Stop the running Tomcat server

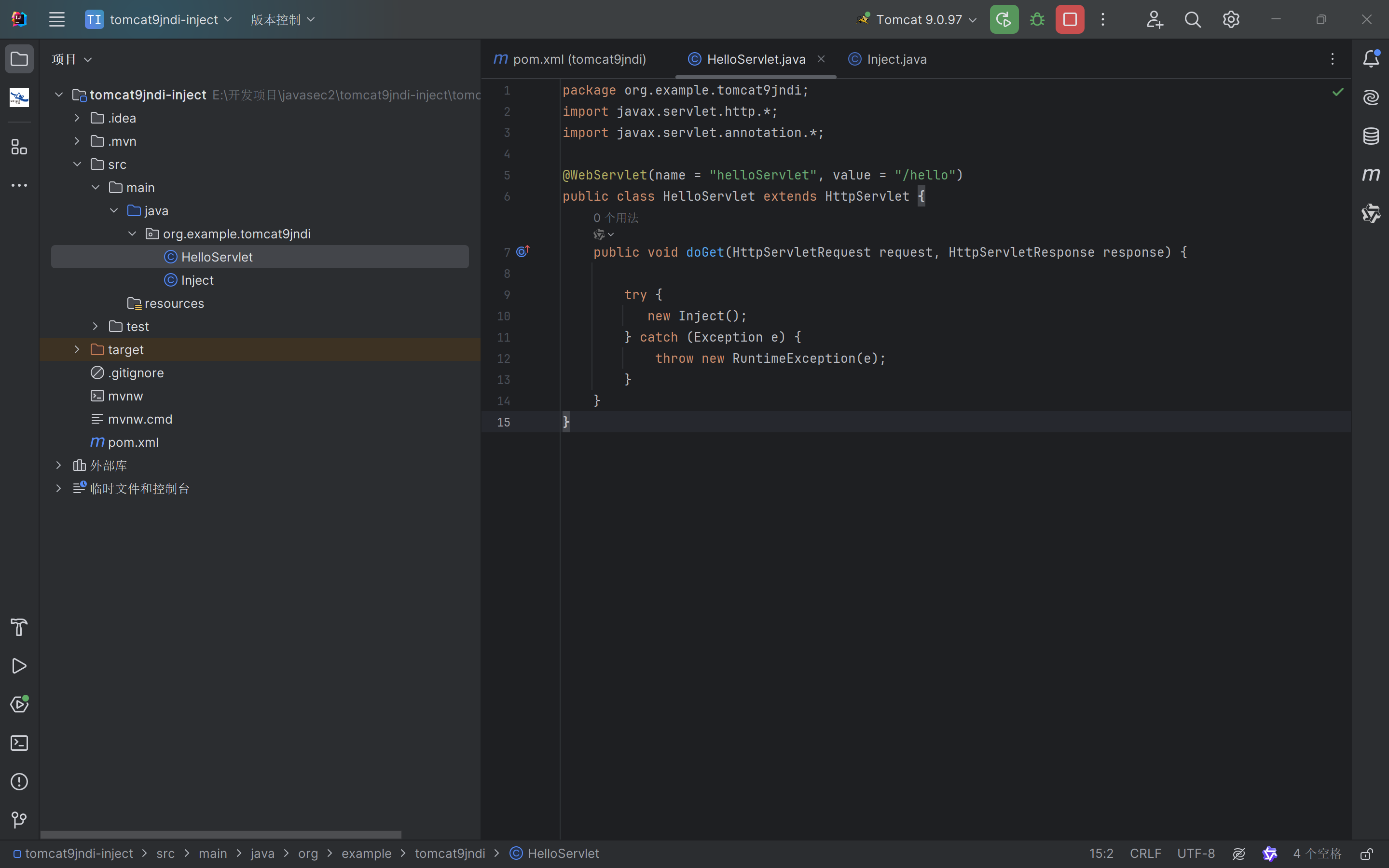1069,19
